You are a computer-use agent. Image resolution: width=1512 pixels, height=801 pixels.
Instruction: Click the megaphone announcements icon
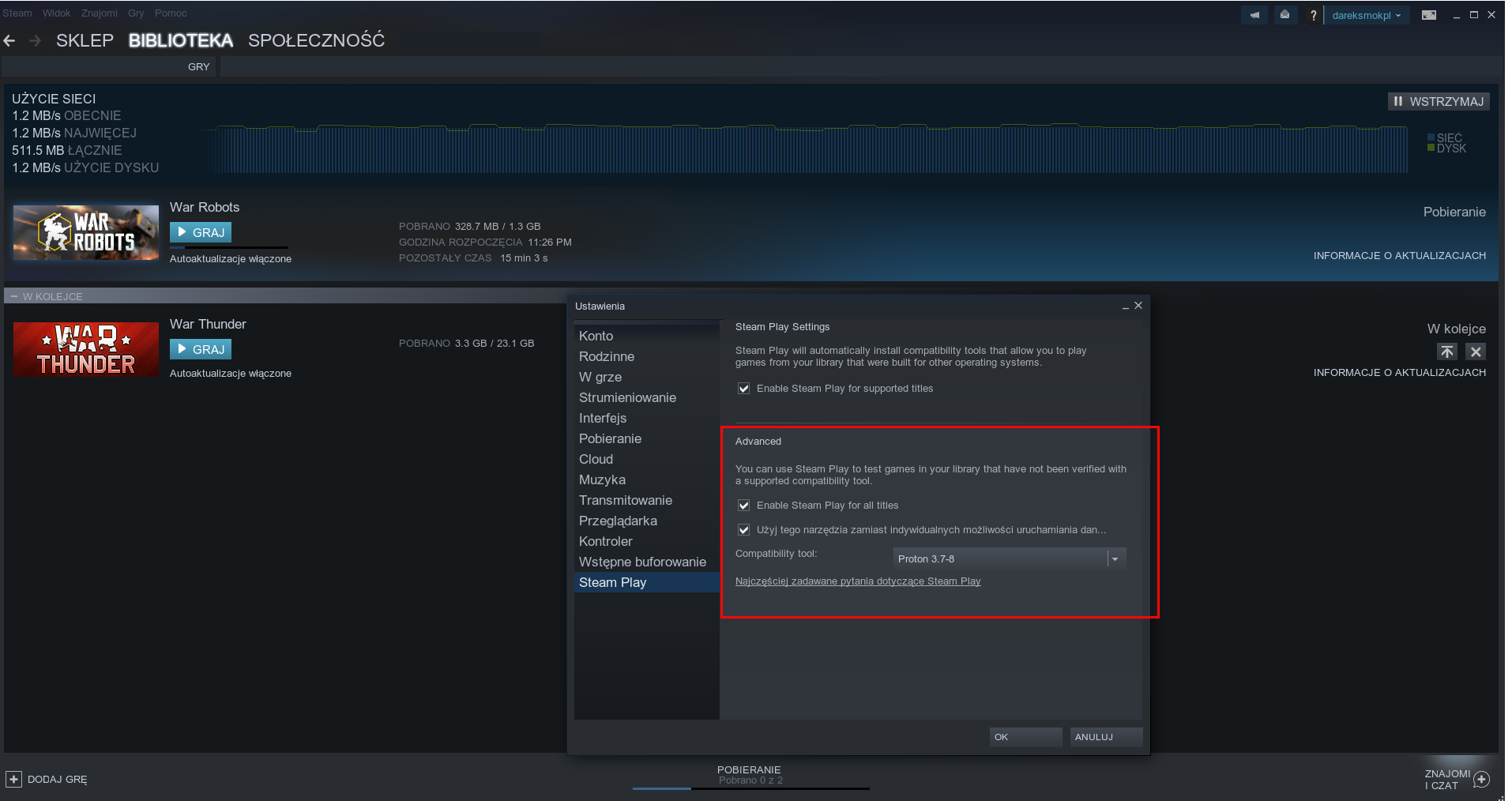click(1254, 15)
